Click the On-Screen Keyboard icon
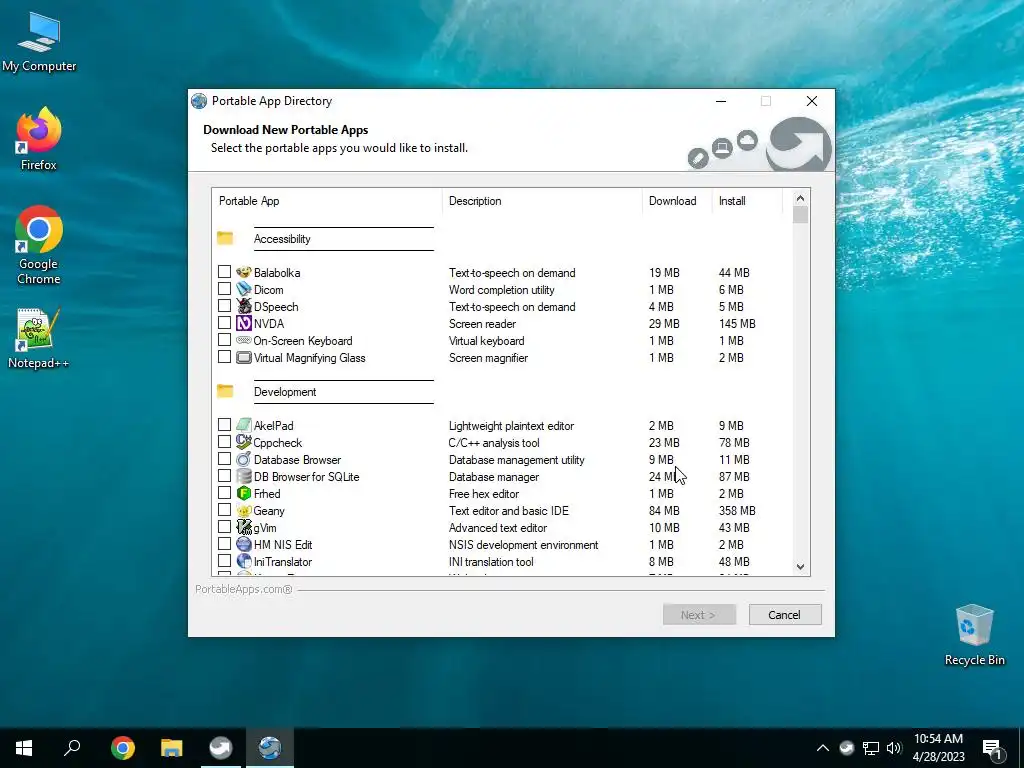The image size is (1024, 768). (x=244, y=340)
